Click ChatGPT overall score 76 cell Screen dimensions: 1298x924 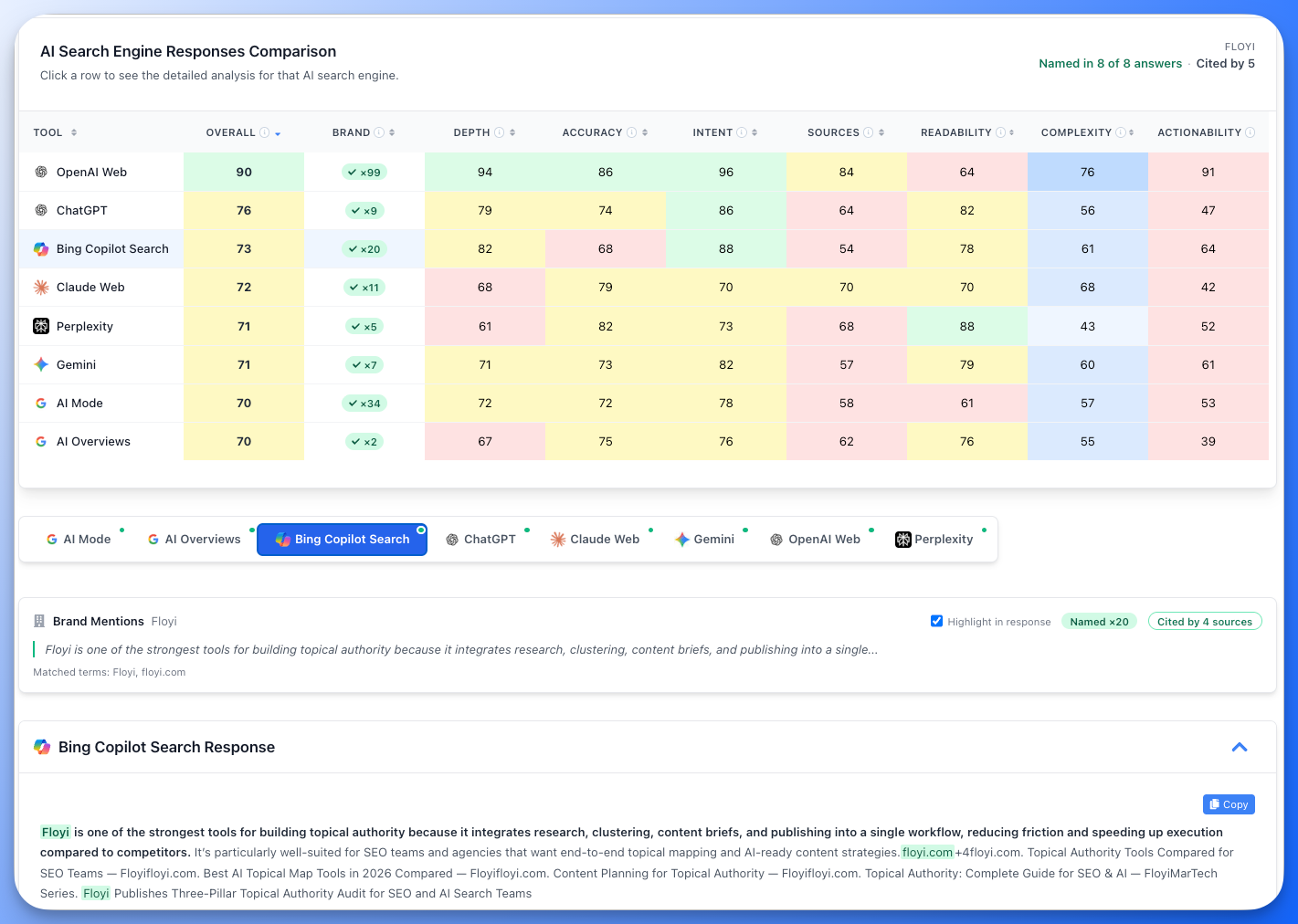[x=244, y=210]
